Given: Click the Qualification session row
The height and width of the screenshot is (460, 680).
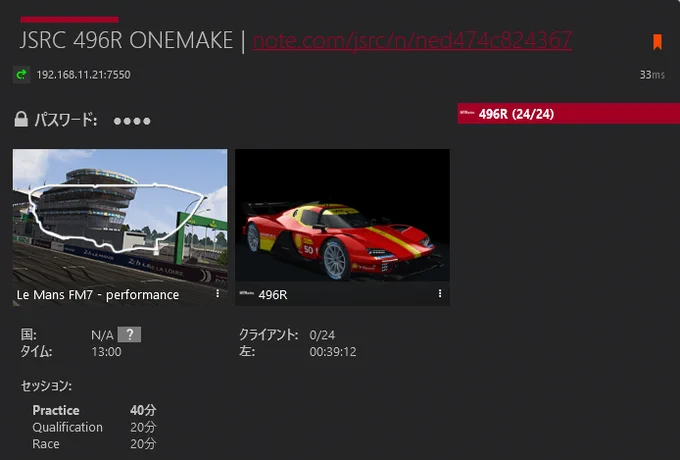Looking at the screenshot, I should (x=94, y=427).
